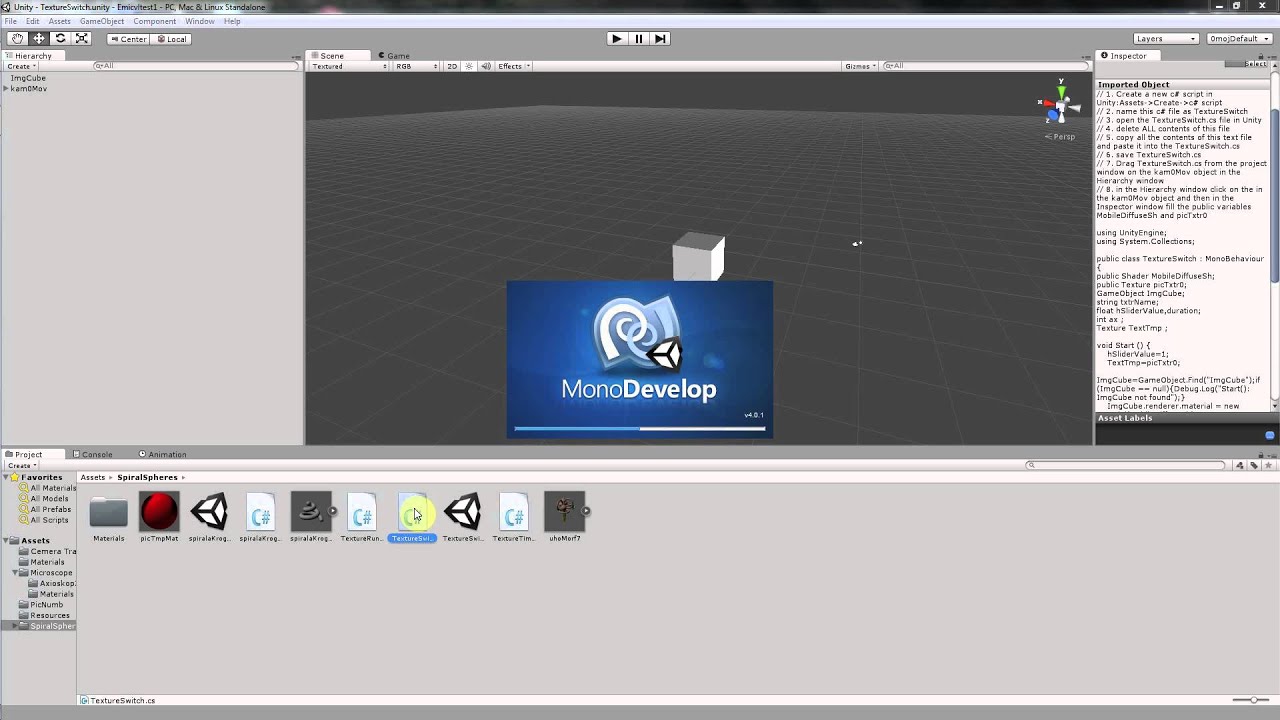This screenshot has height=720, width=1280.
Task: Open the GameObject menu
Action: 102,21
